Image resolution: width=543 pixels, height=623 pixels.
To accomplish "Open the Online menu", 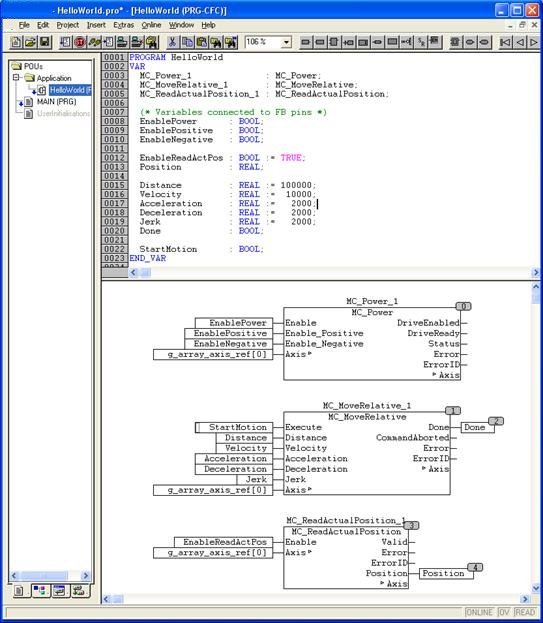I will tap(151, 25).
